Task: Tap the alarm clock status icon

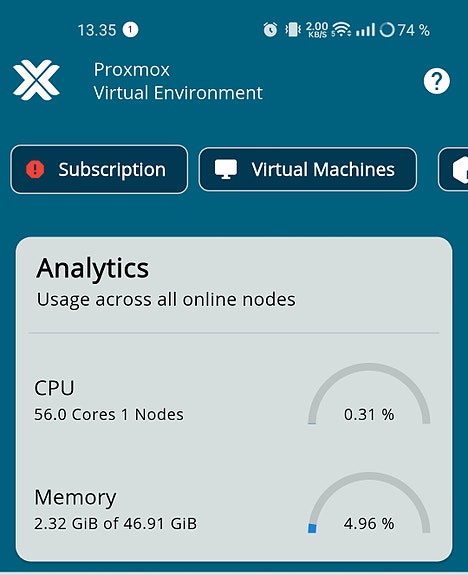Action: click(270, 30)
